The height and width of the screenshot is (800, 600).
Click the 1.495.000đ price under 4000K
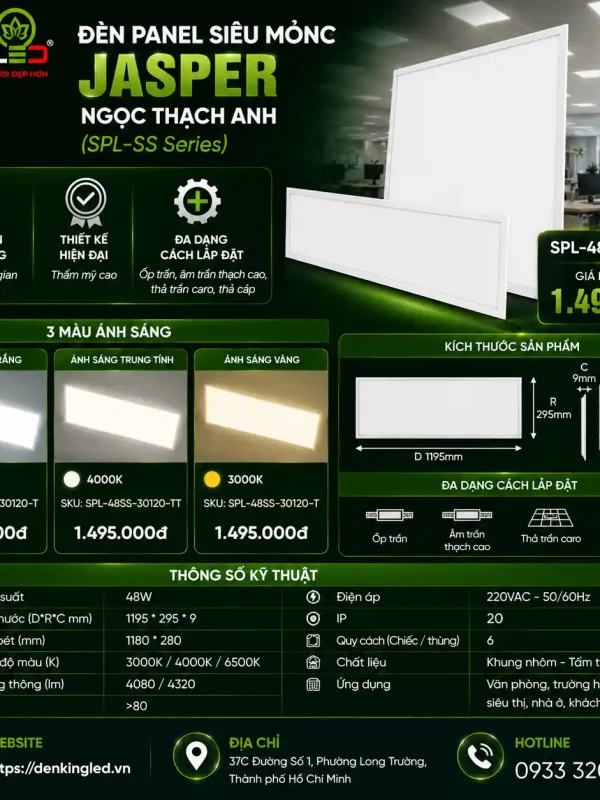[x=121, y=533]
